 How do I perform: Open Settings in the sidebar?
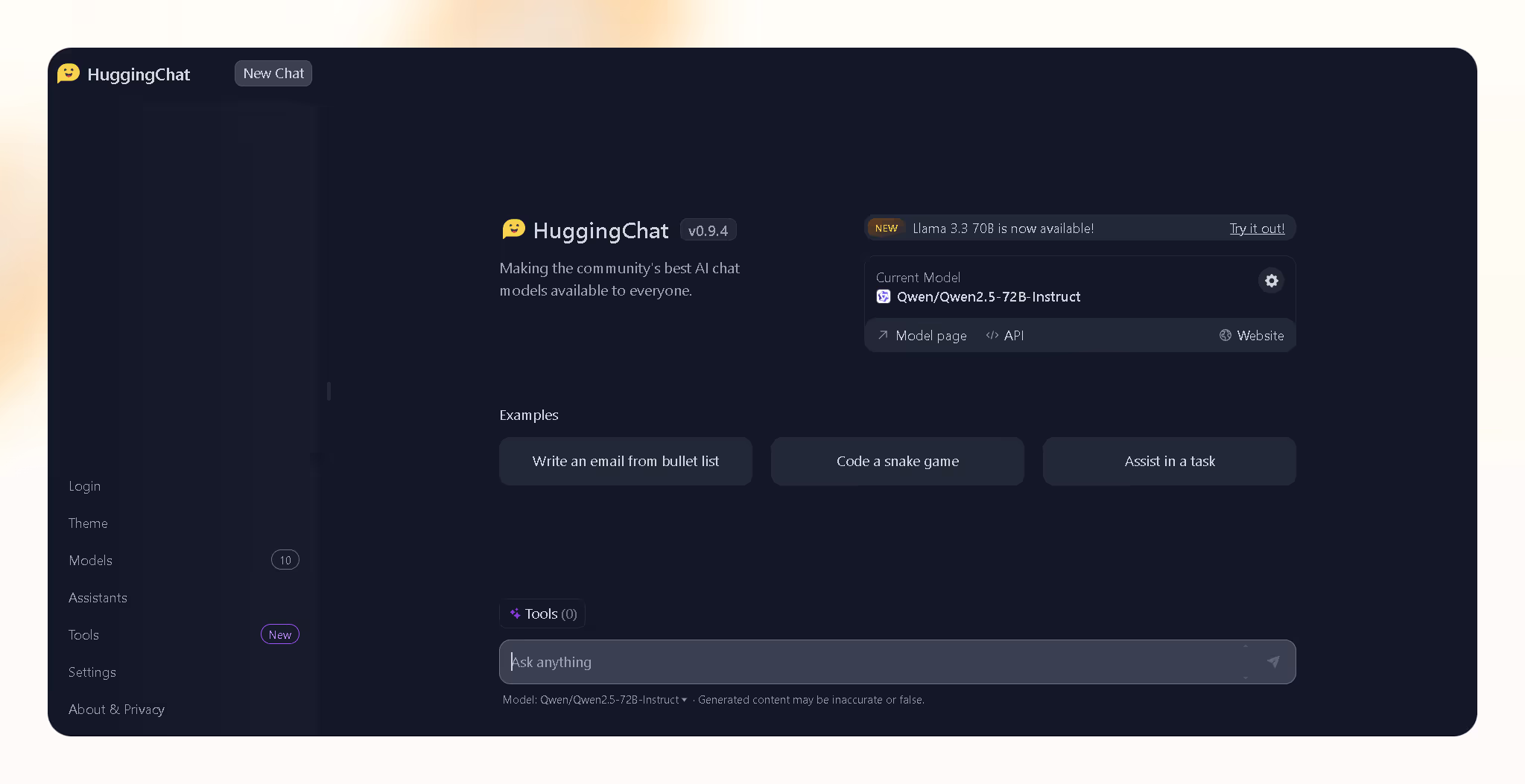click(x=92, y=672)
